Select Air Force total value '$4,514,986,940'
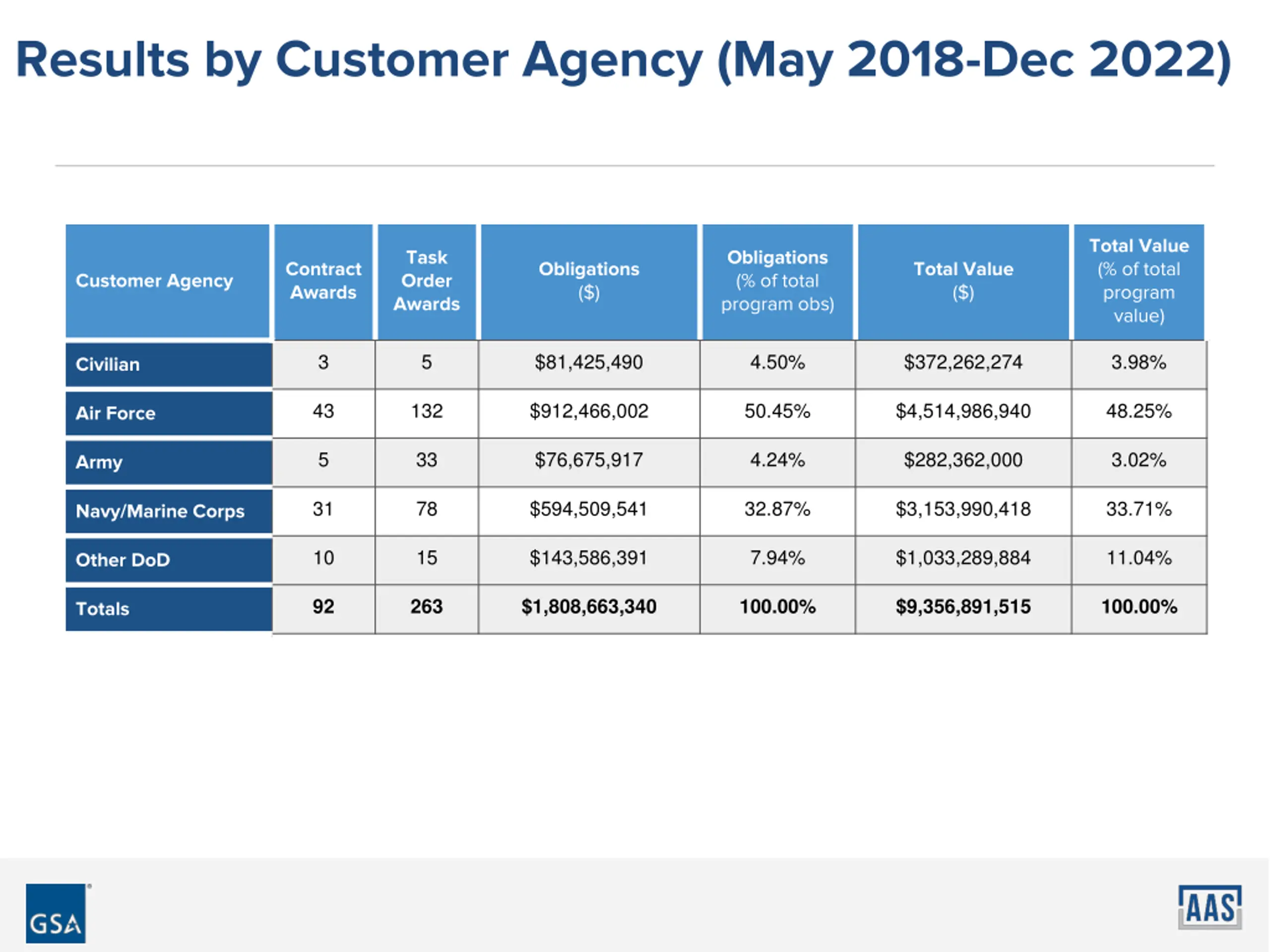 pos(963,413)
